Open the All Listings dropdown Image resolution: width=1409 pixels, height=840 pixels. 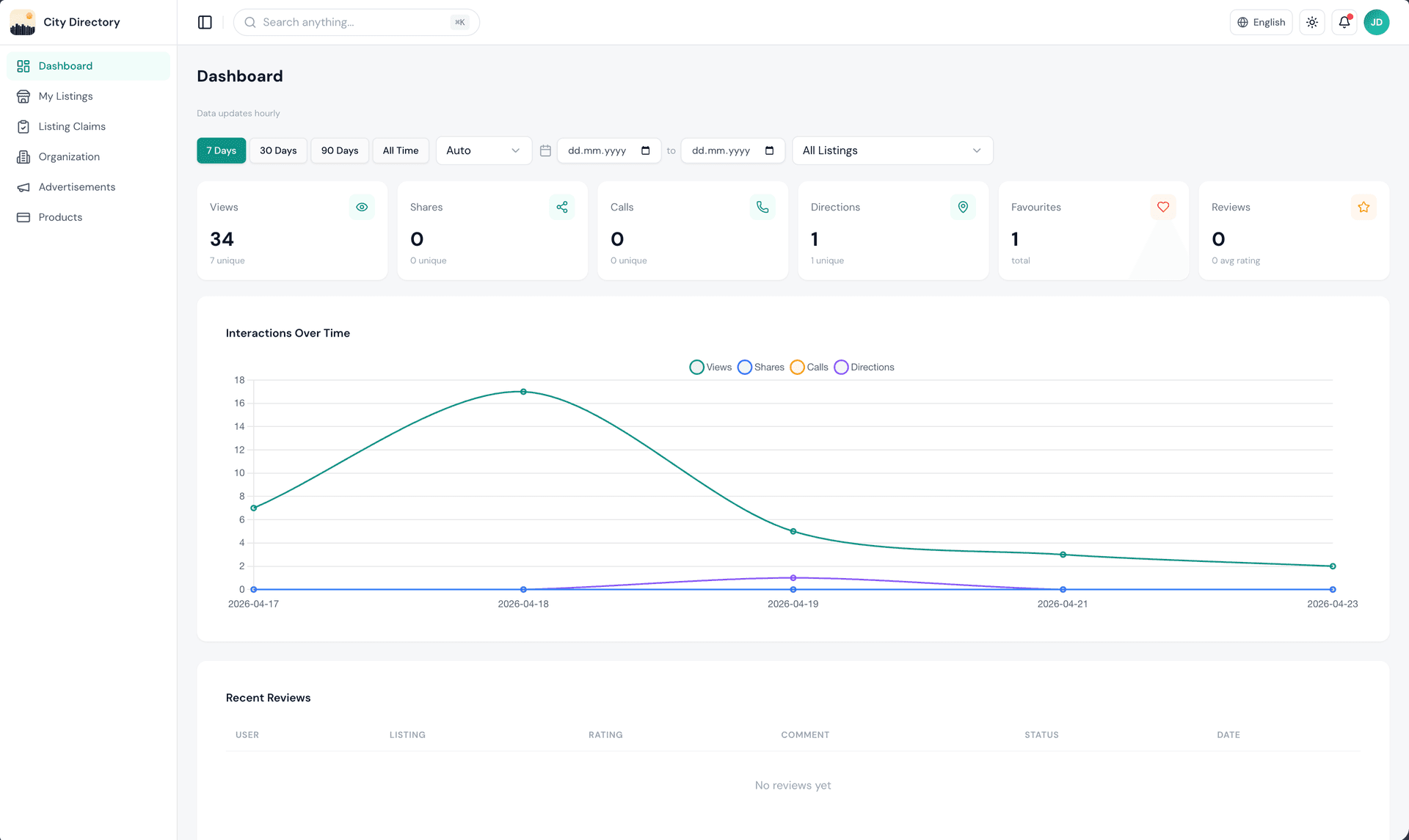[891, 150]
